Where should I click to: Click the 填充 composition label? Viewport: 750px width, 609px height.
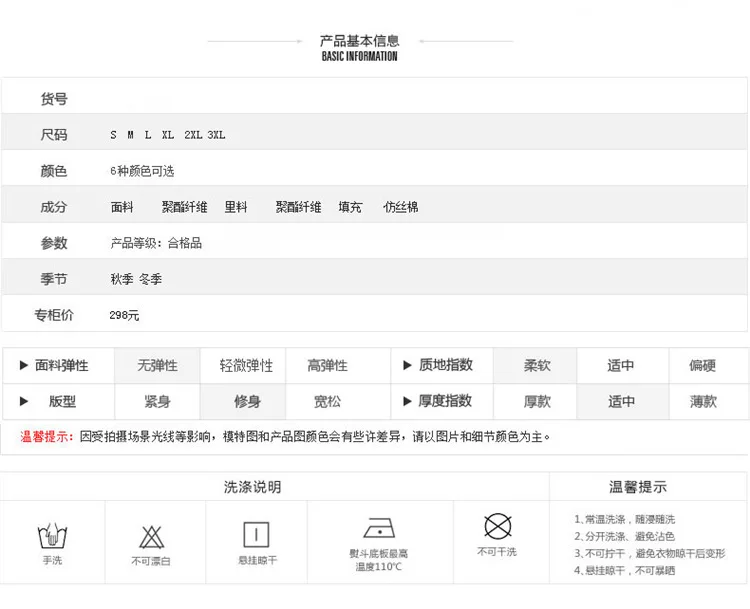click(350, 207)
